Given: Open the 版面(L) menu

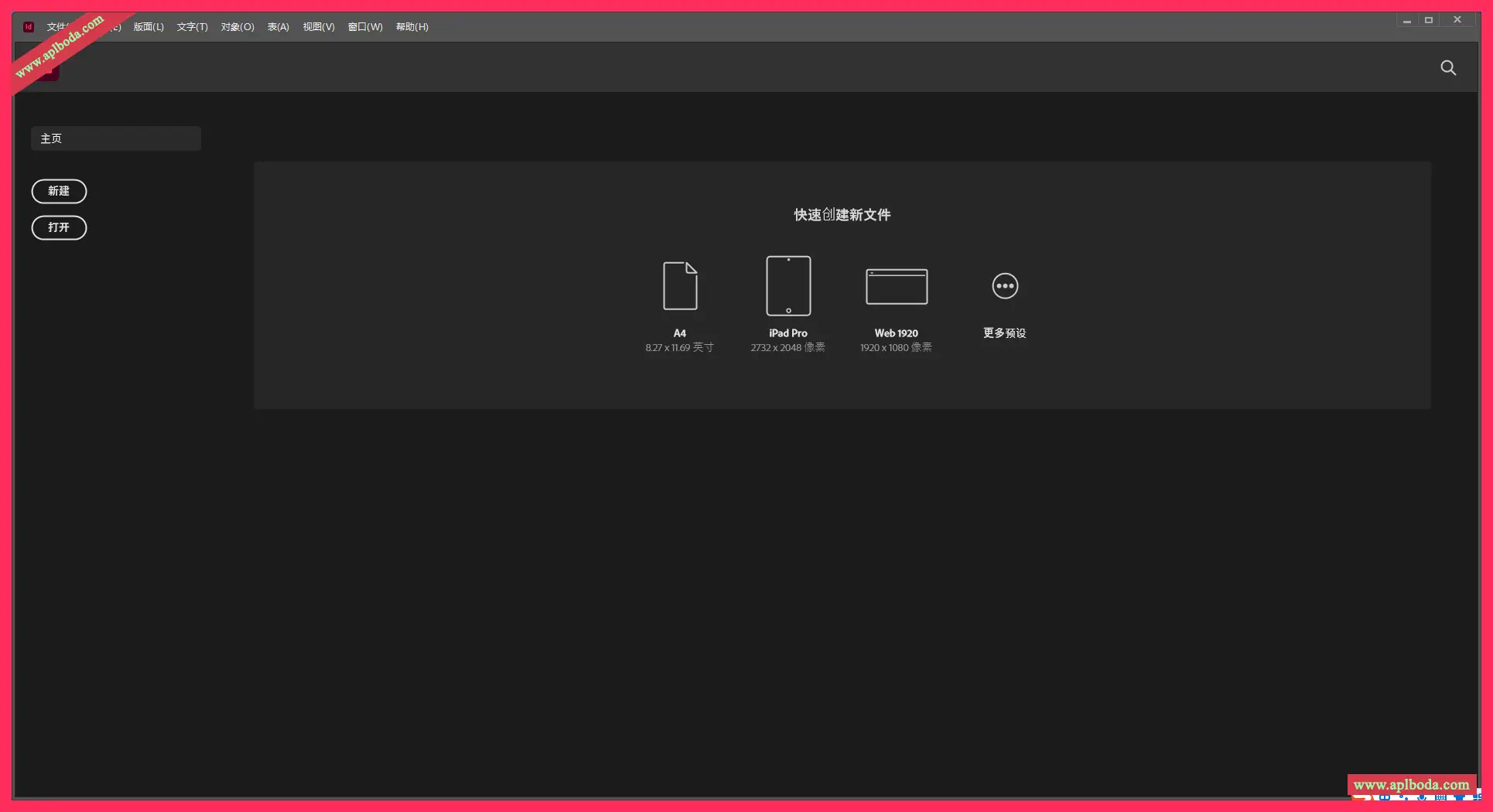Looking at the screenshot, I should tap(149, 27).
